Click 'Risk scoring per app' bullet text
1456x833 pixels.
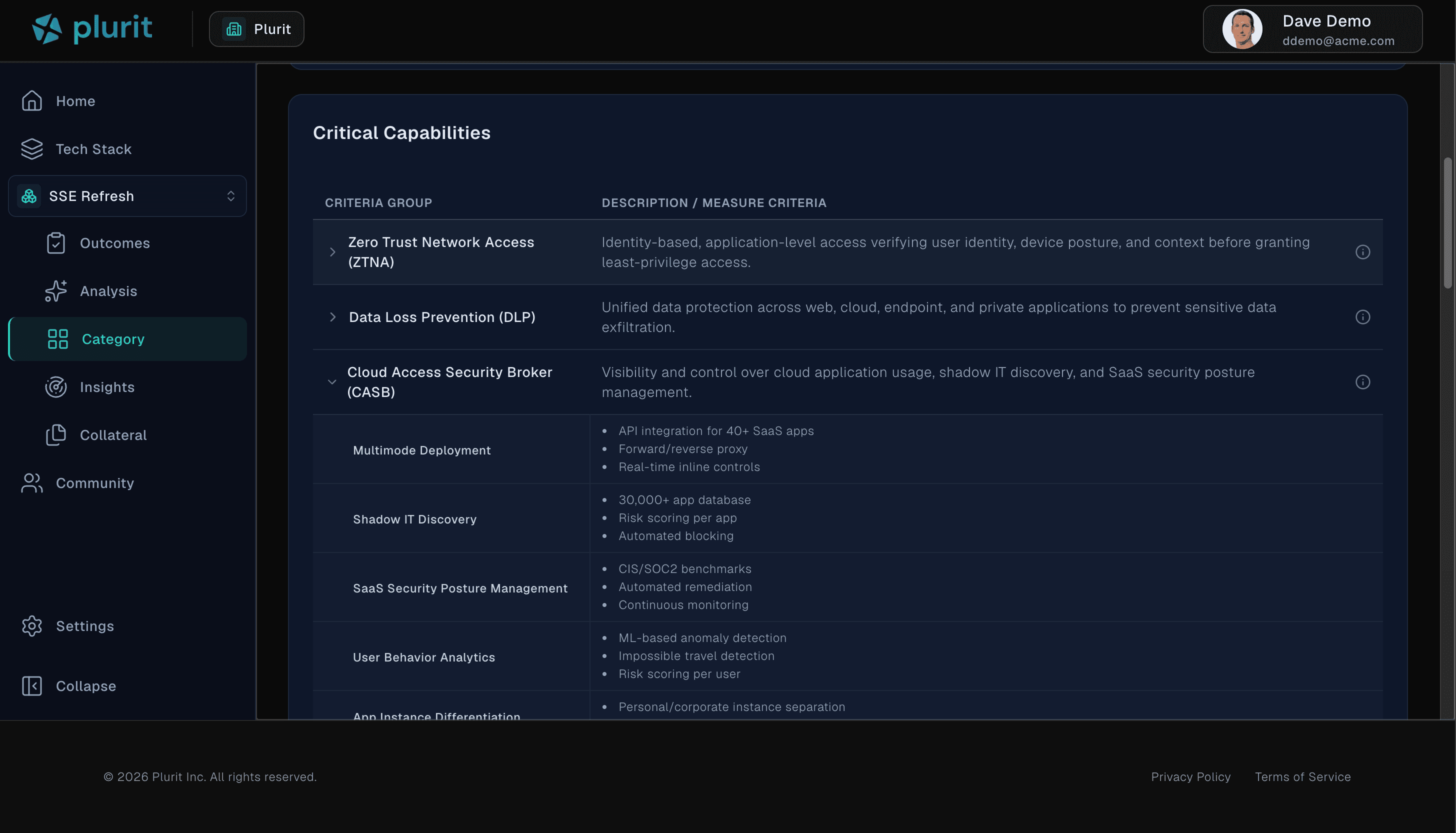677,518
